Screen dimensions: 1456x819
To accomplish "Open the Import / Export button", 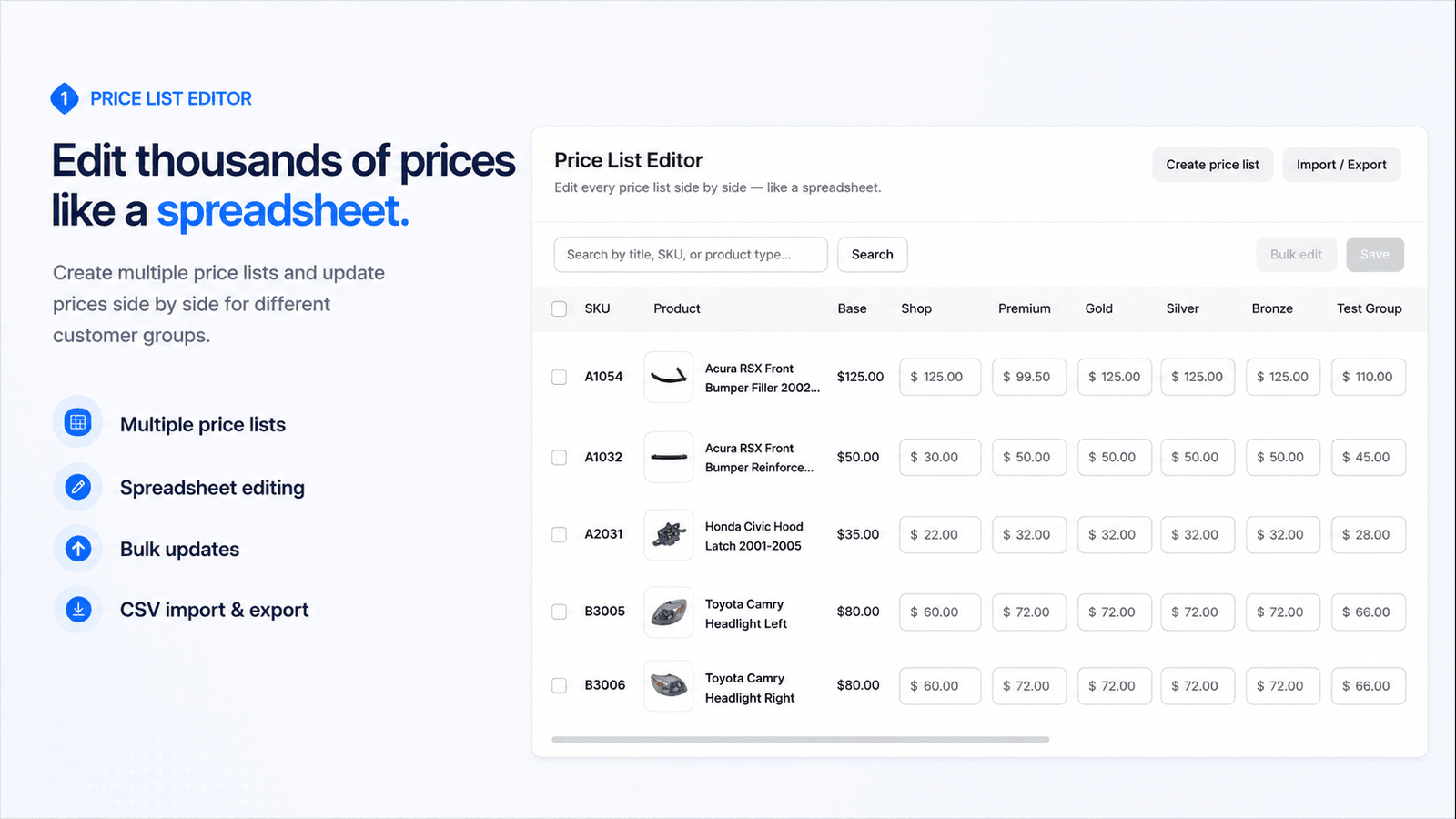I will (1341, 165).
